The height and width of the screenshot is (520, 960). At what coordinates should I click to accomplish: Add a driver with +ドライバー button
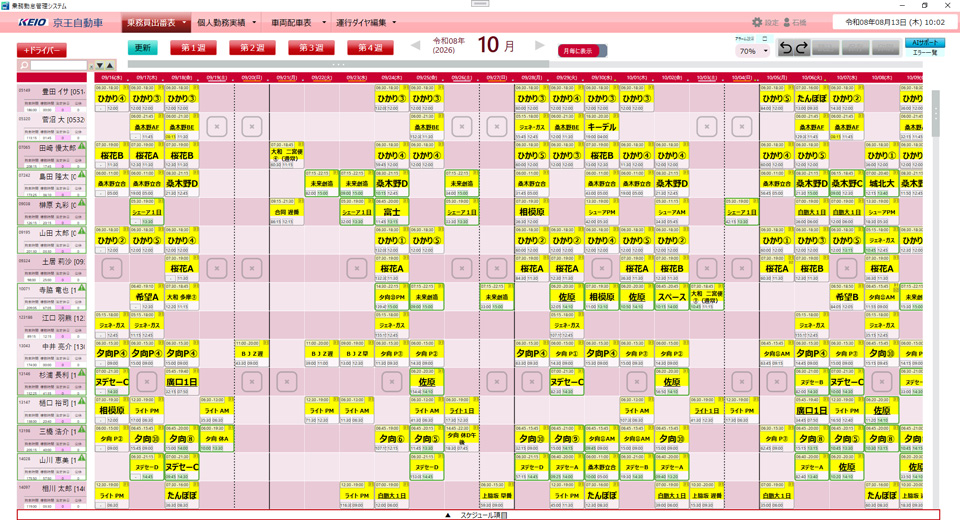pos(42,50)
